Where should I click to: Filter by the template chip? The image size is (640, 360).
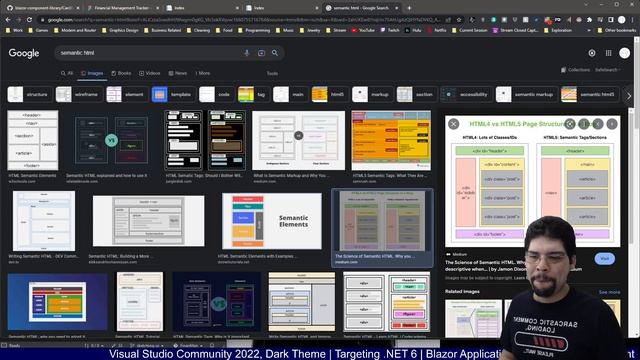tap(173, 94)
